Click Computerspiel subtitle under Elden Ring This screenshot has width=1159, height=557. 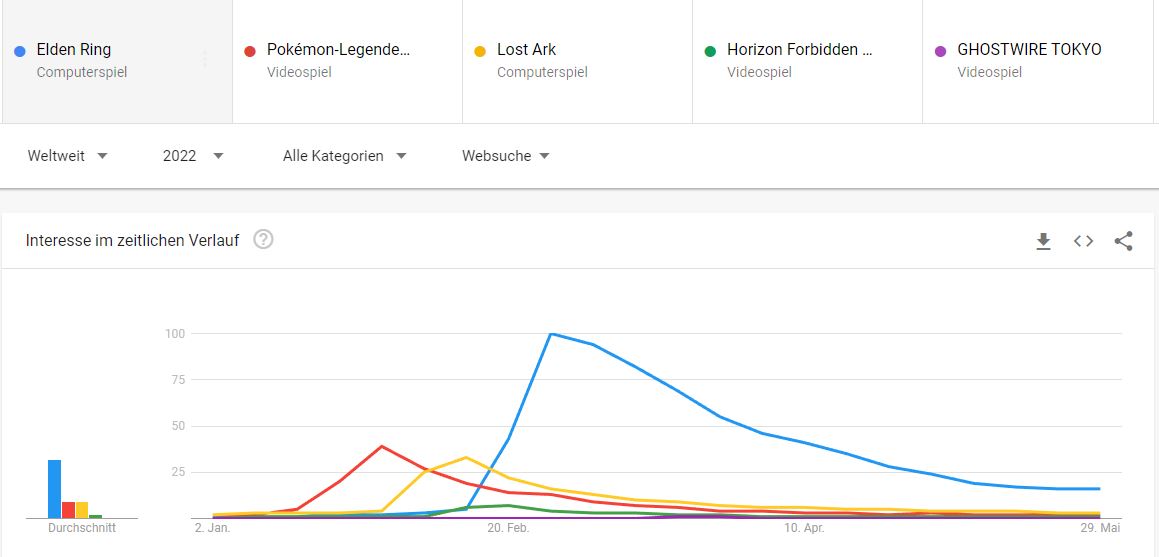82,72
